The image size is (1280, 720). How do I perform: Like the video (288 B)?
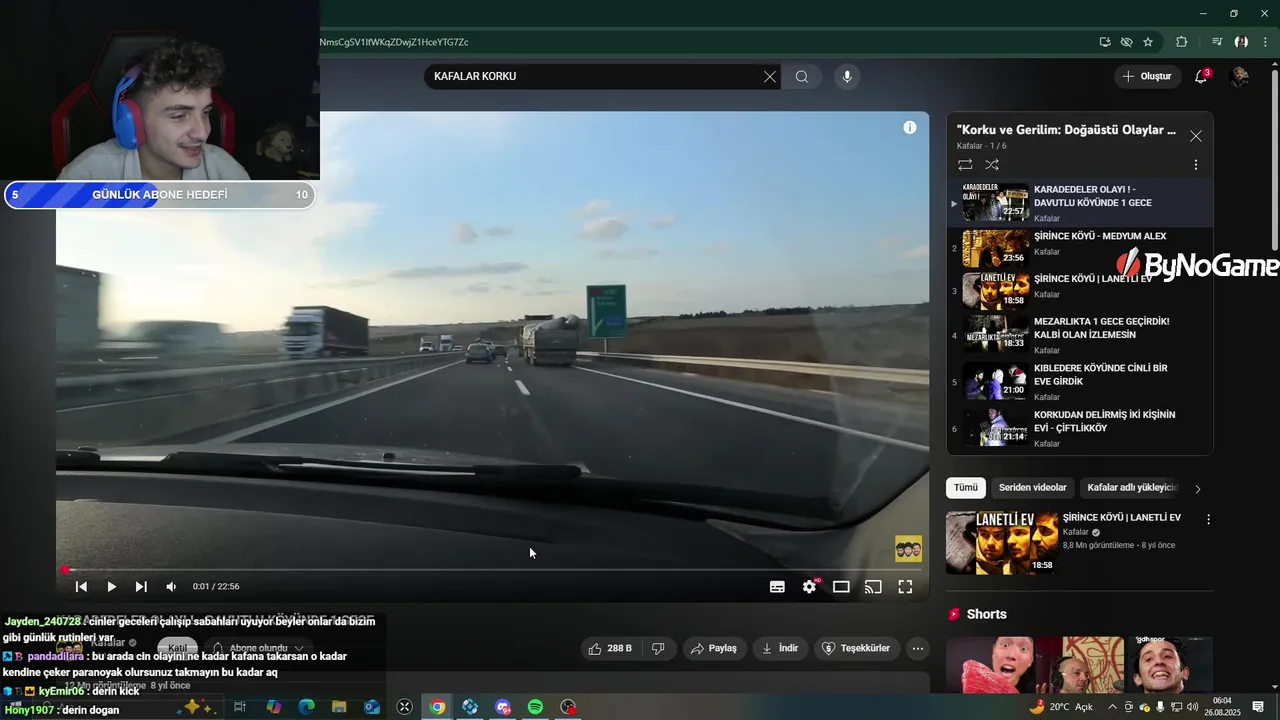point(611,648)
